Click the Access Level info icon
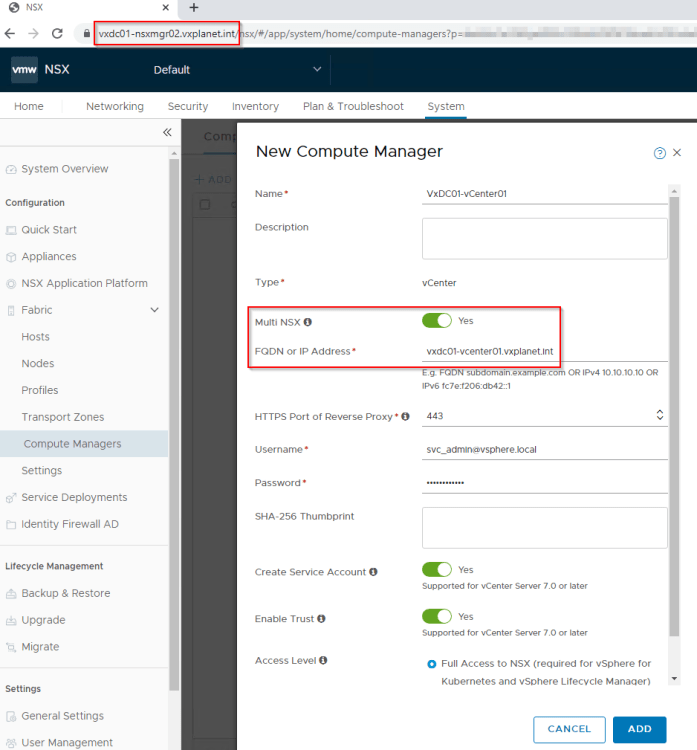This screenshot has height=750, width=697. tap(323, 660)
